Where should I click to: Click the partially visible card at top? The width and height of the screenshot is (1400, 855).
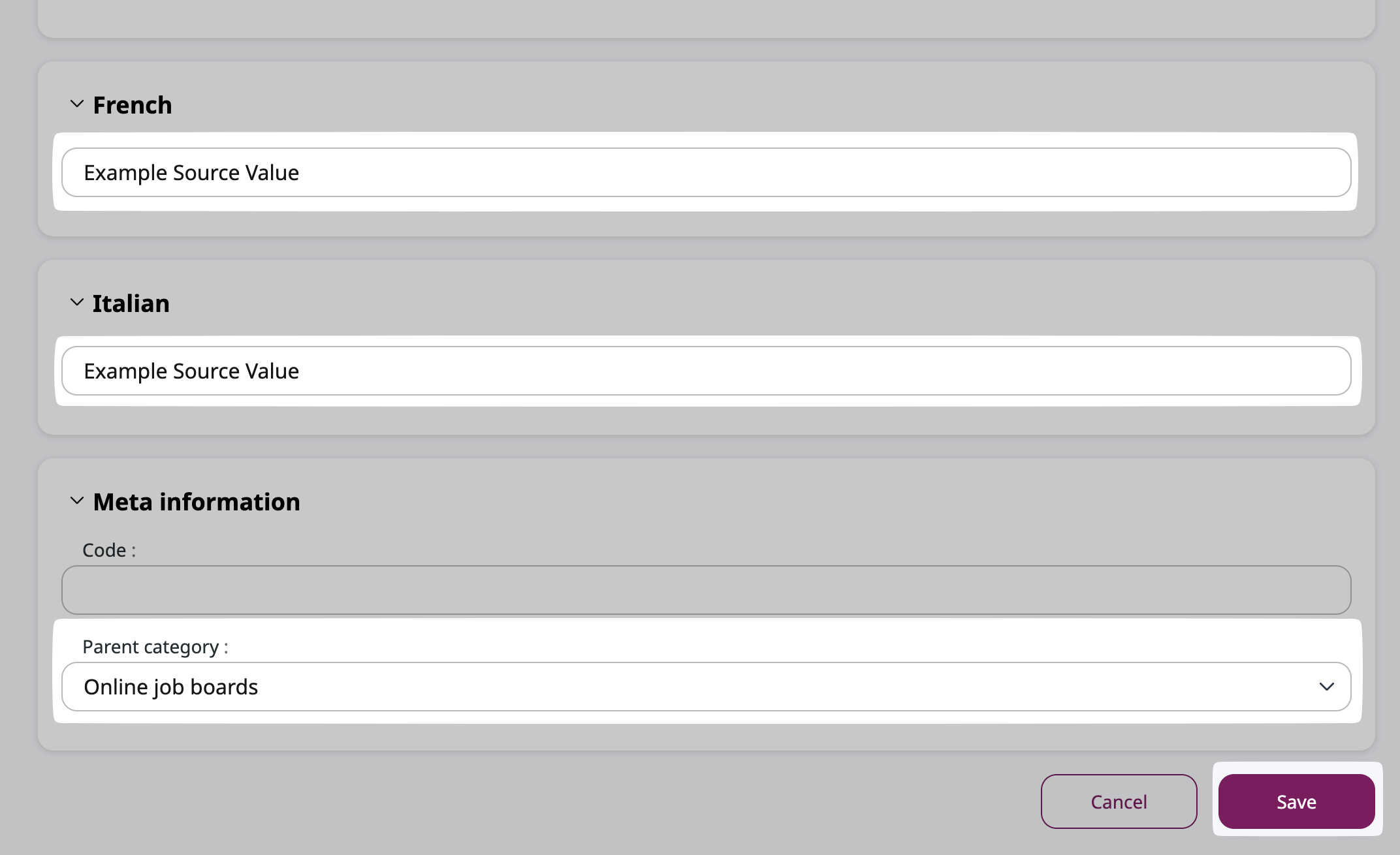coord(706,18)
